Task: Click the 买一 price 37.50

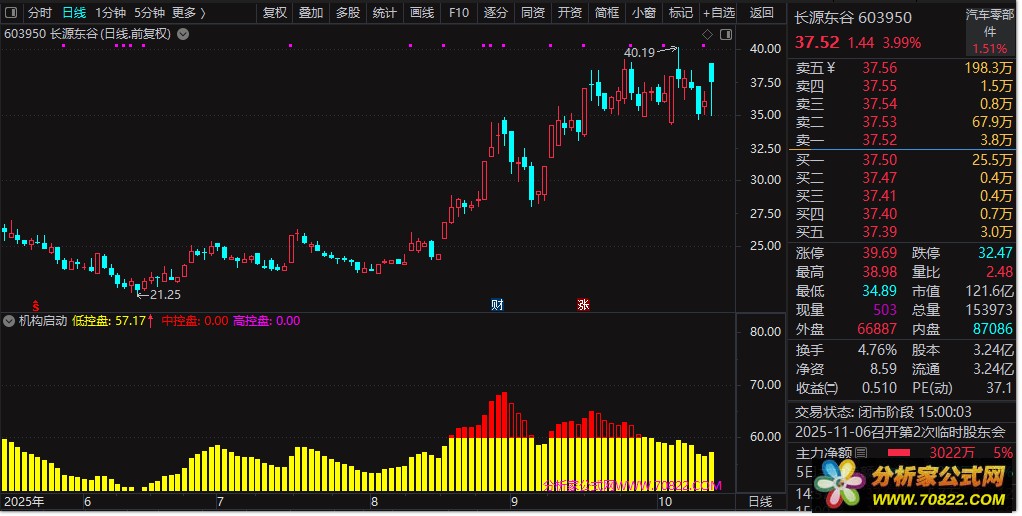Action: 879,160
